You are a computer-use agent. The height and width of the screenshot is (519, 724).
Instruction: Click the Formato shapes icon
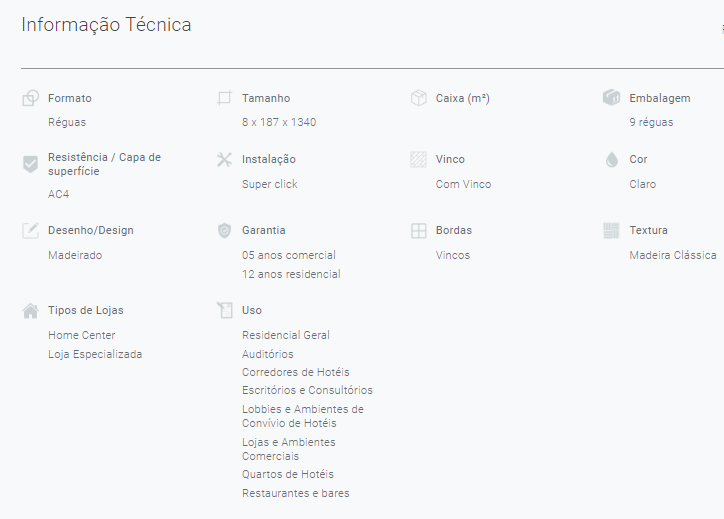pos(30,98)
